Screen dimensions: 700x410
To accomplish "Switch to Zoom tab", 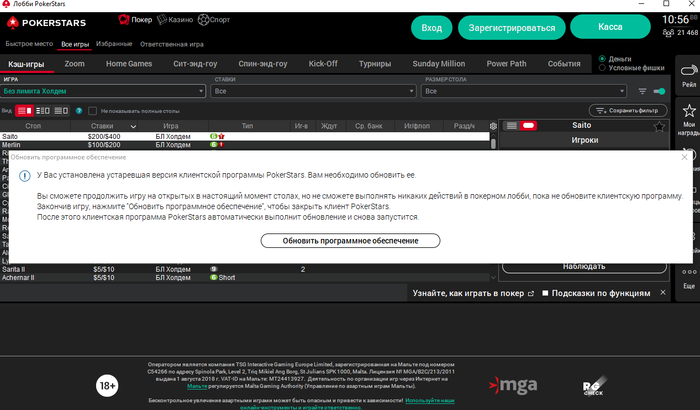I will (75, 64).
